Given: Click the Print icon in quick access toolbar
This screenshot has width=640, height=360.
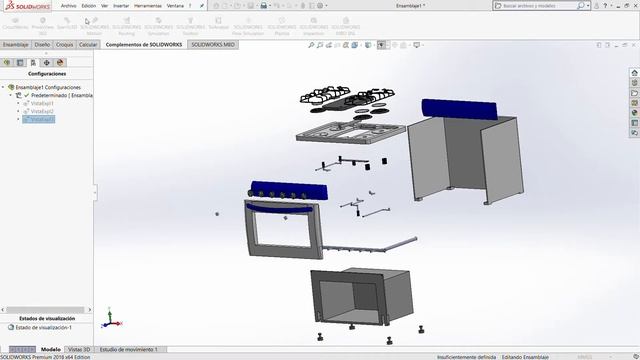Looking at the screenshot, I should (264, 6).
